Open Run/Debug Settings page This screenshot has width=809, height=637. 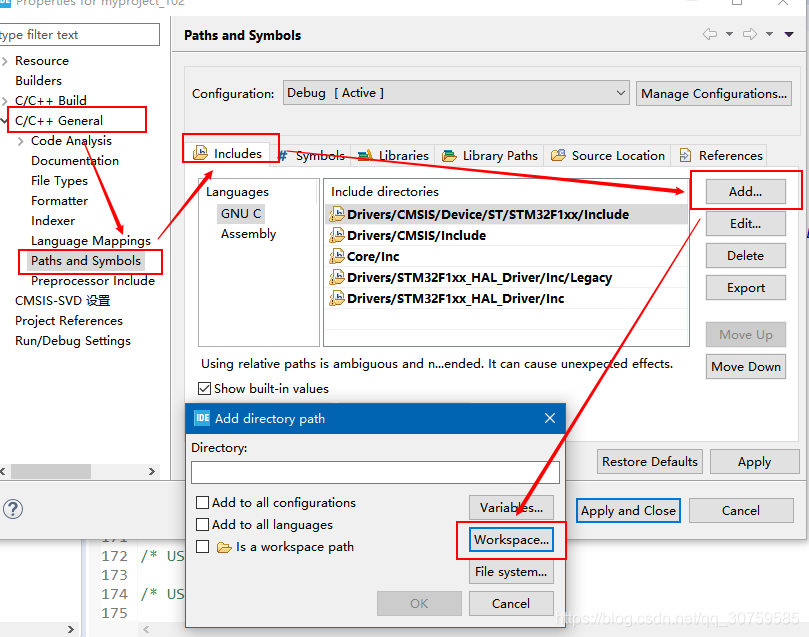(x=73, y=341)
